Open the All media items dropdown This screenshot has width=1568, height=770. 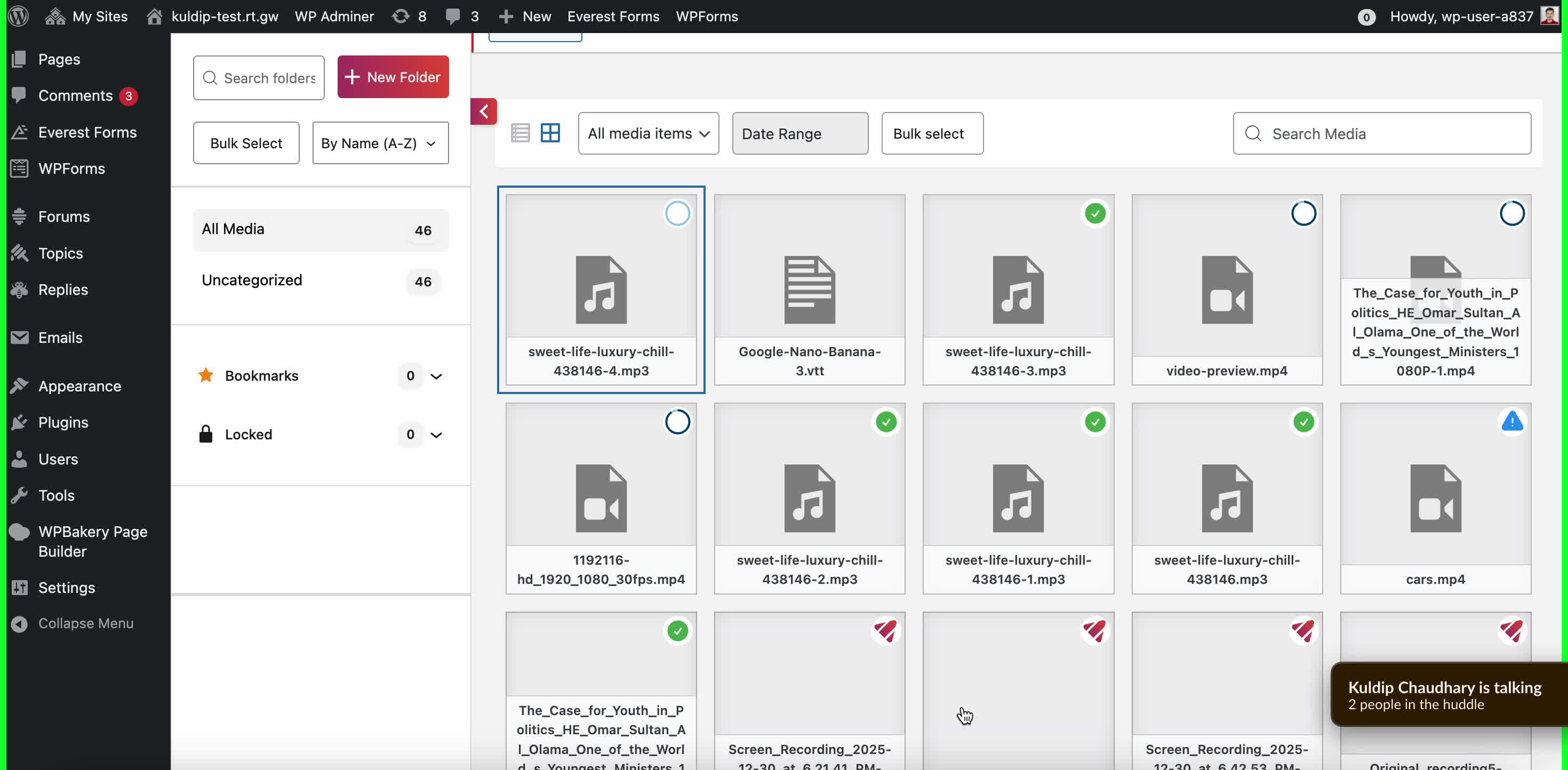tap(648, 133)
